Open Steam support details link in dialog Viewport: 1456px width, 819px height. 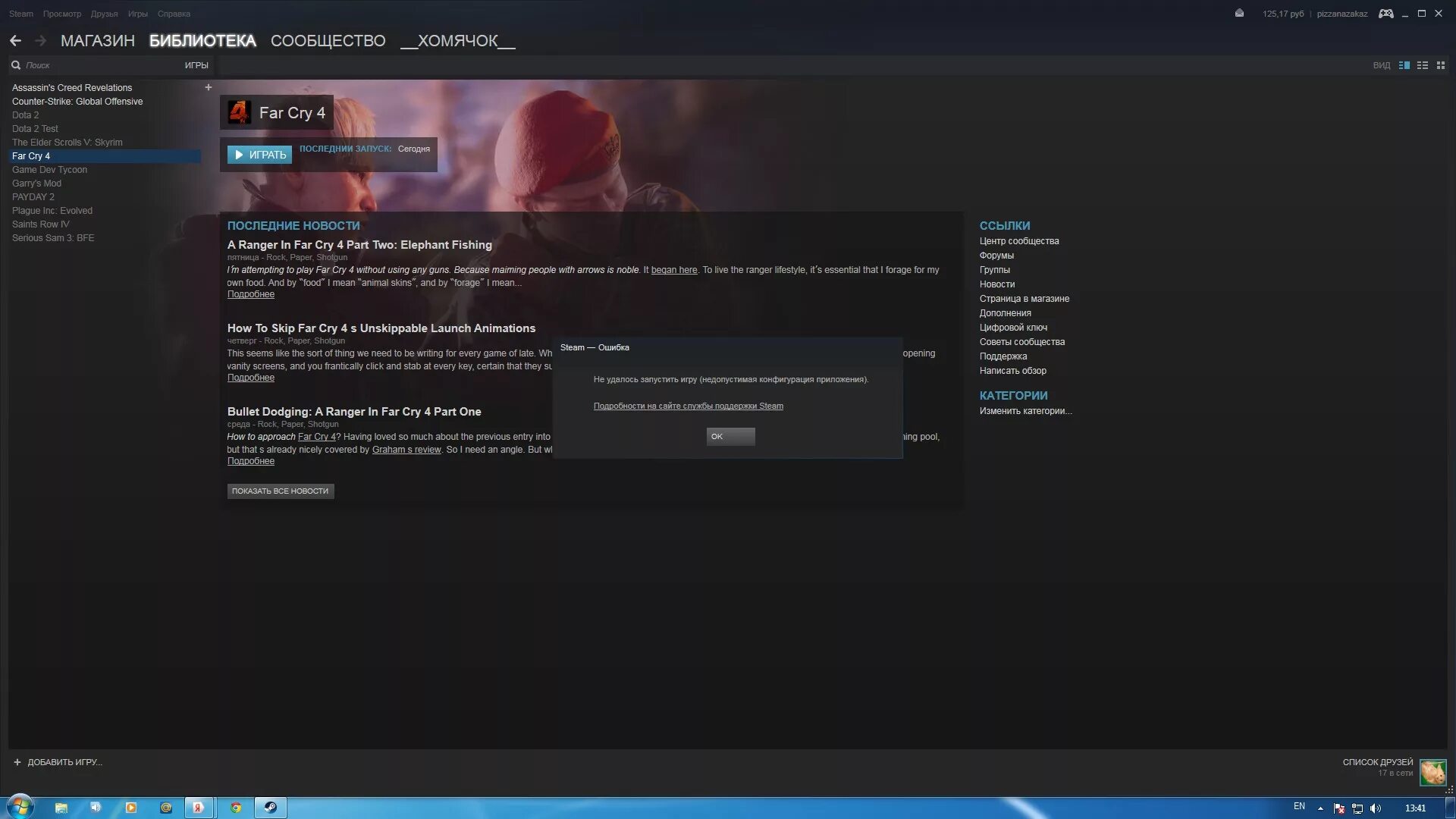(688, 406)
